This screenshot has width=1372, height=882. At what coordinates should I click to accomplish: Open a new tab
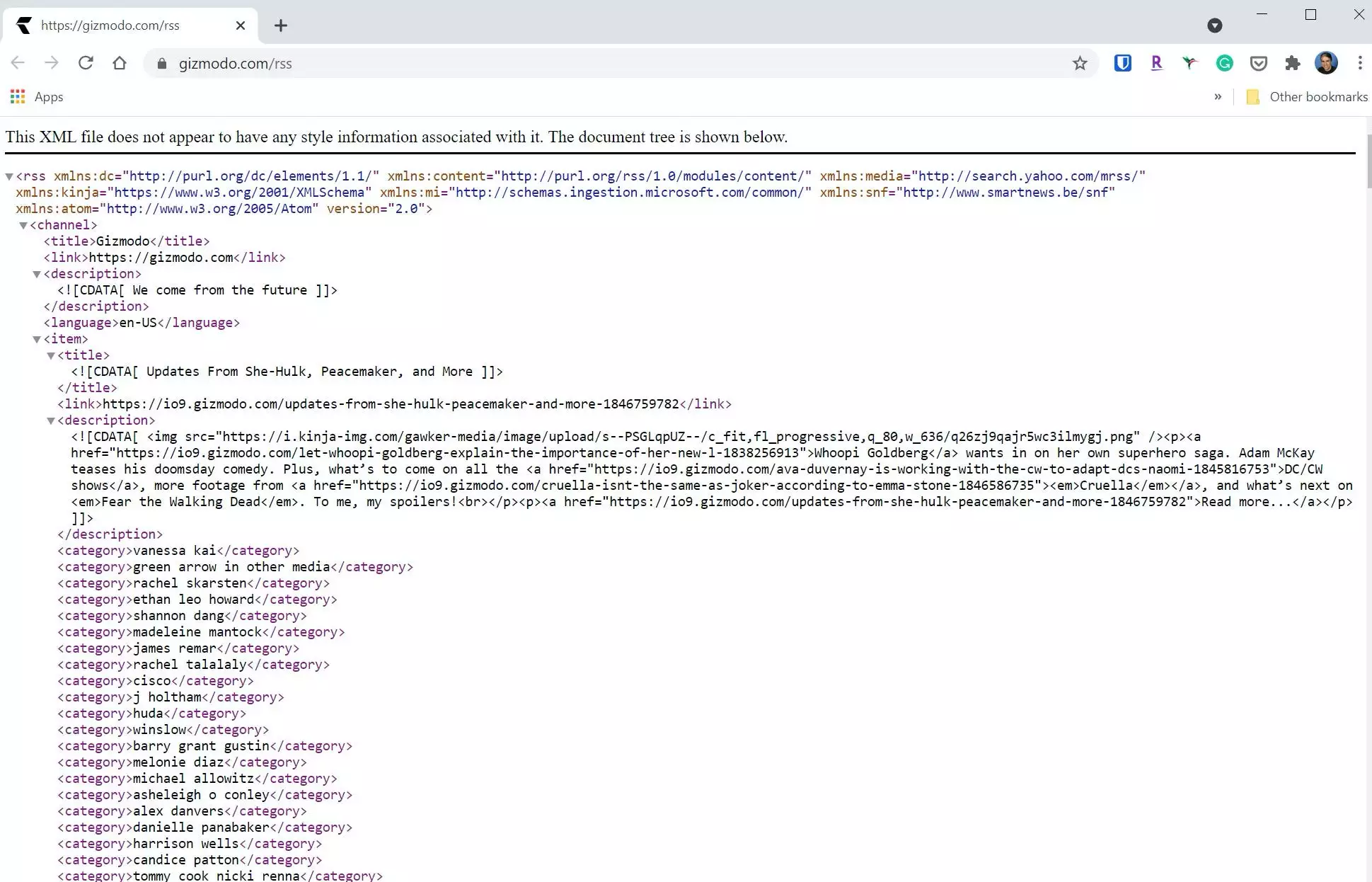tap(281, 25)
